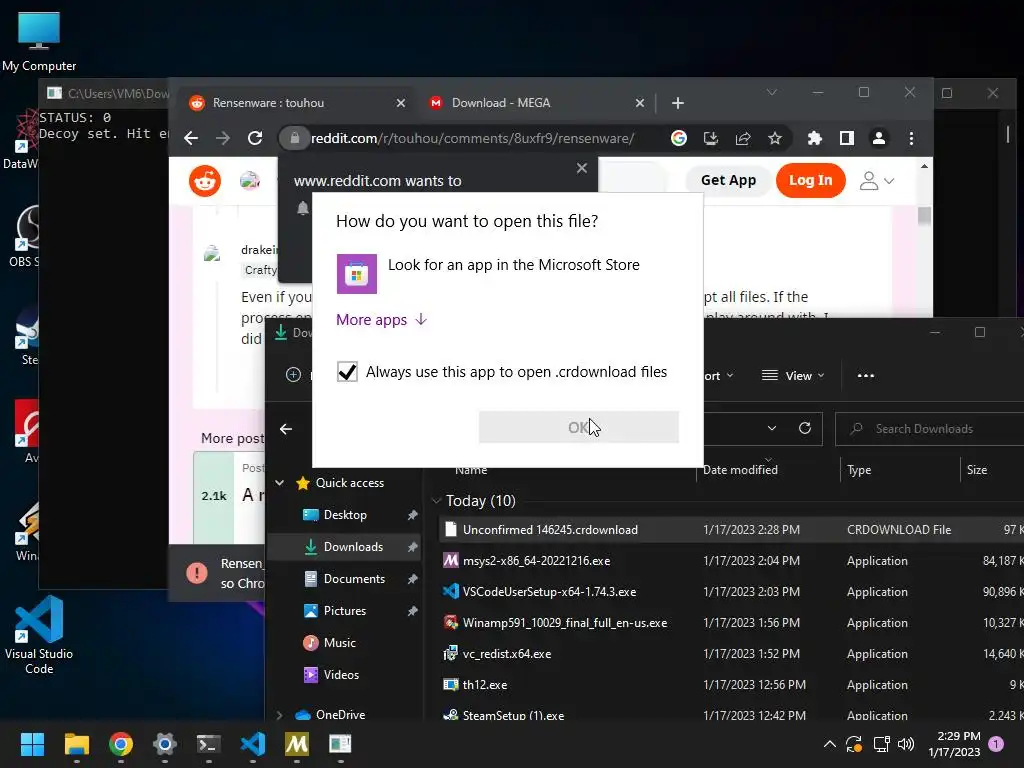This screenshot has height=768, width=1024.
Task: Open Chrome from the taskbar
Action: click(x=121, y=744)
